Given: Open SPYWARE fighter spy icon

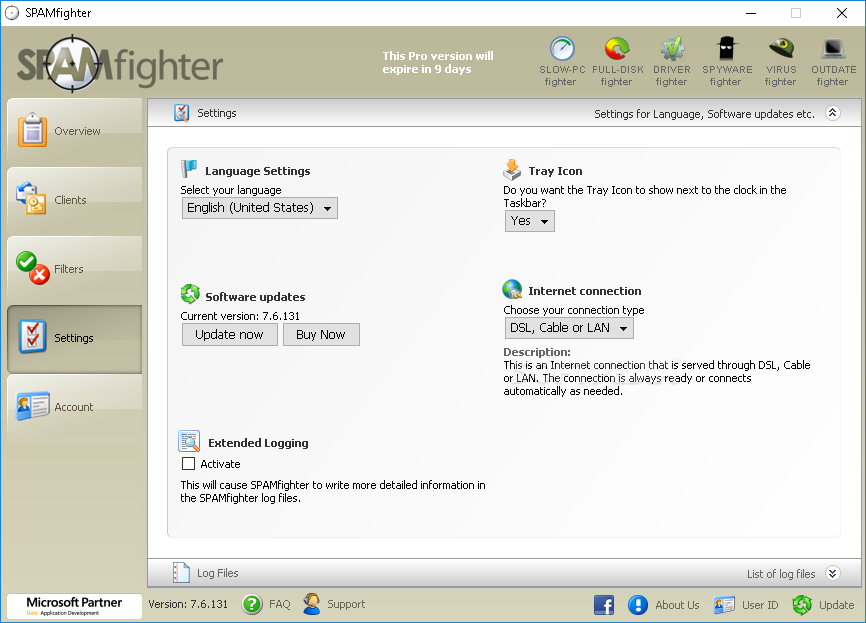Looking at the screenshot, I should point(726,49).
